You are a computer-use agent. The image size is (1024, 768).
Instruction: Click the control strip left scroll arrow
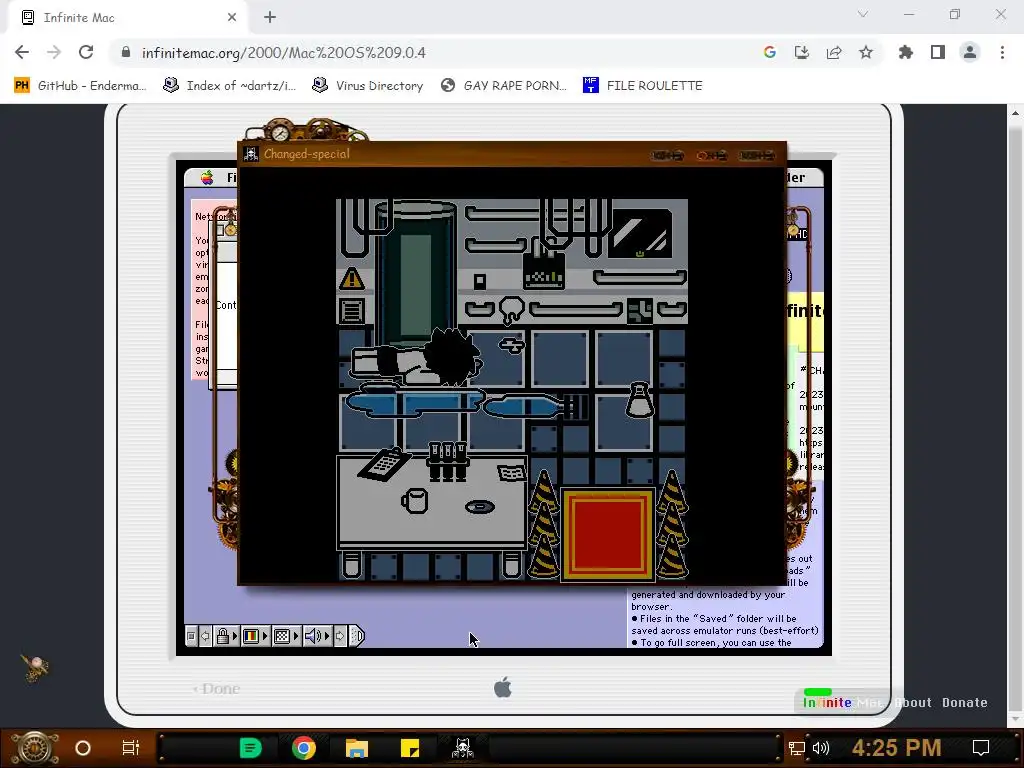[205, 635]
